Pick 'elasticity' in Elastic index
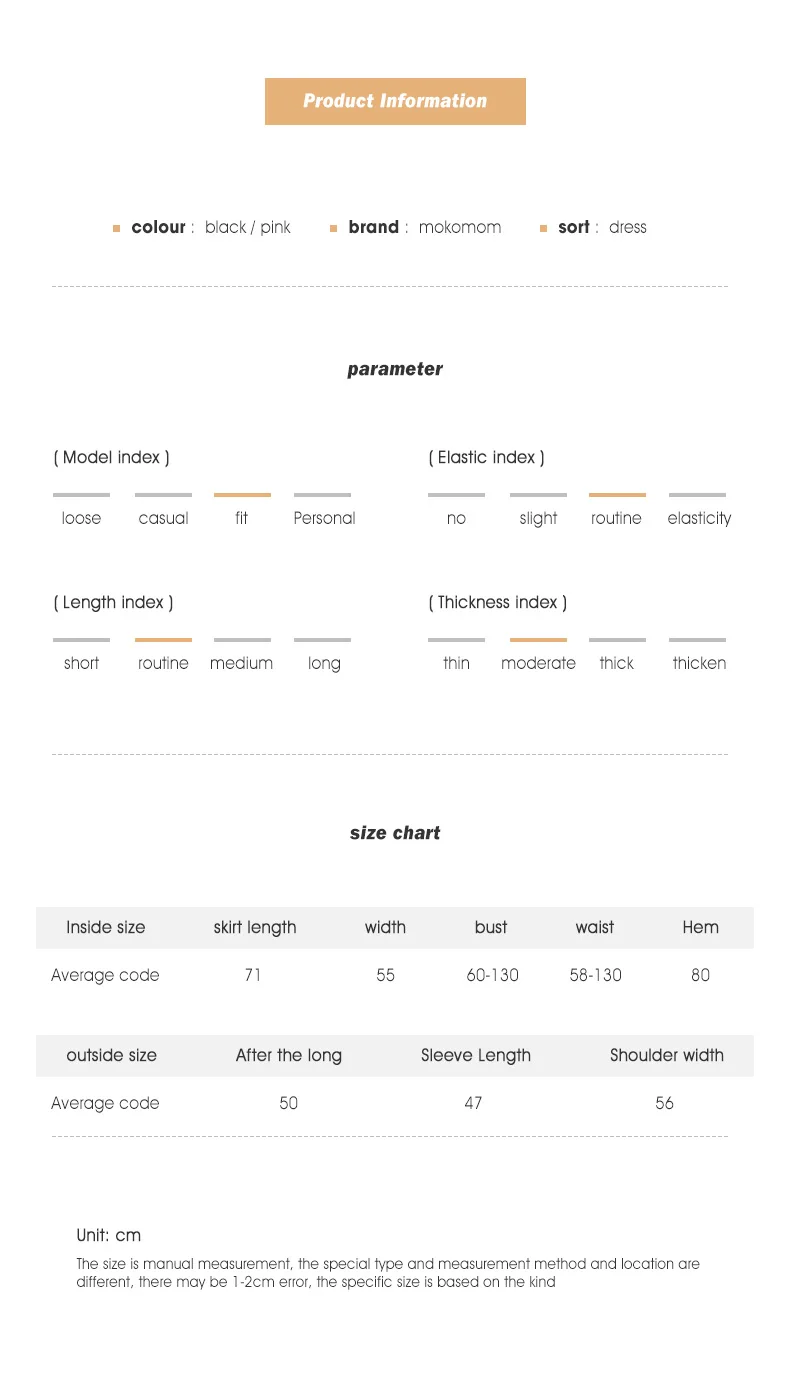The image size is (790, 1380). pos(699,518)
